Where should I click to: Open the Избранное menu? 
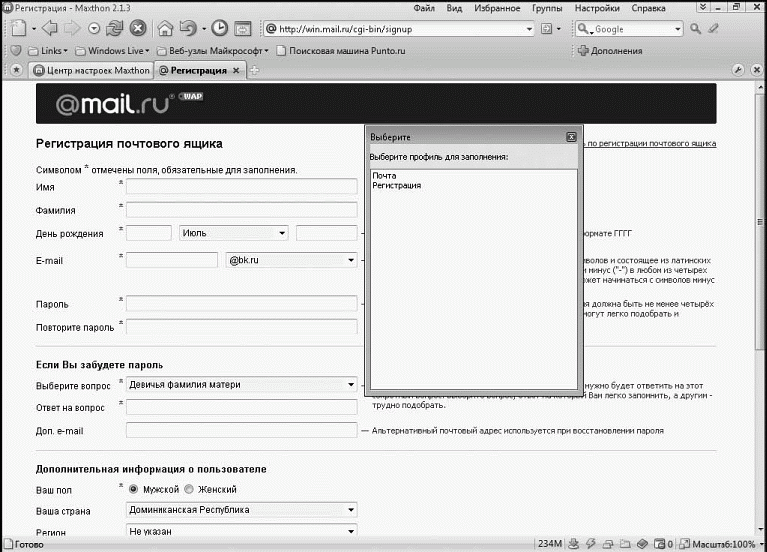pyautogui.click(x=497, y=8)
